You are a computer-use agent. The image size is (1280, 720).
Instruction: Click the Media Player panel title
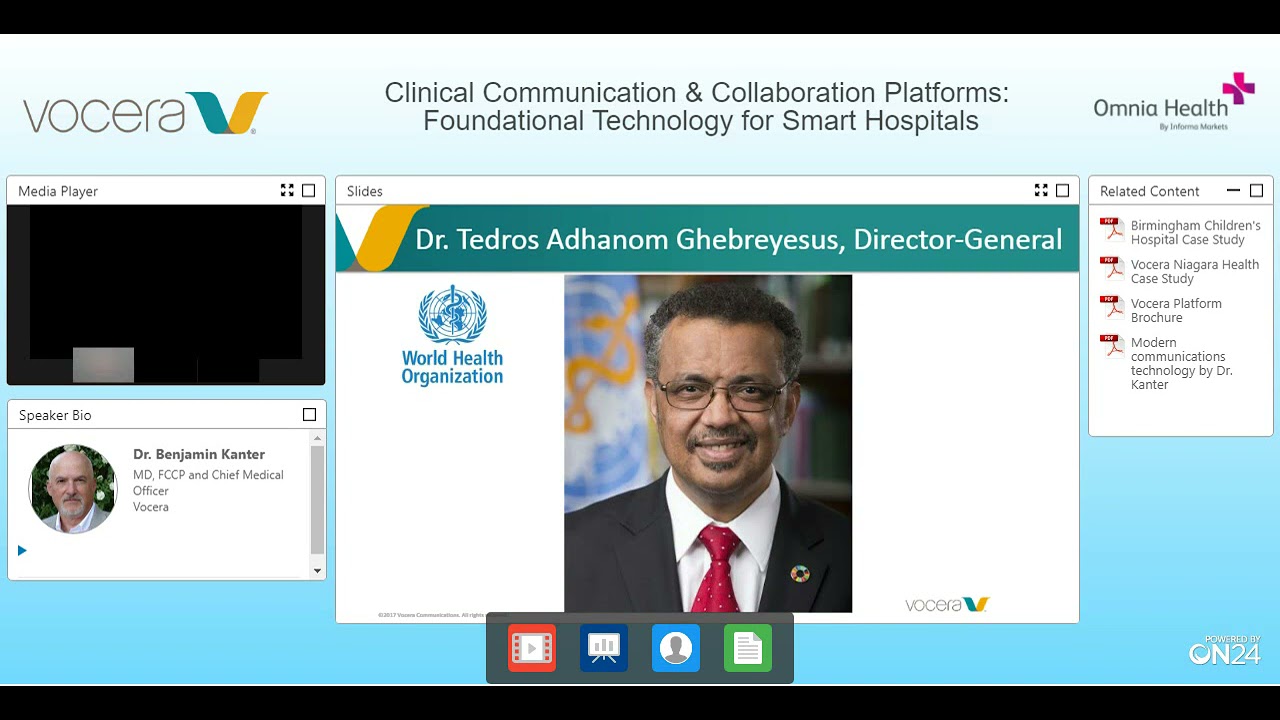(58, 191)
